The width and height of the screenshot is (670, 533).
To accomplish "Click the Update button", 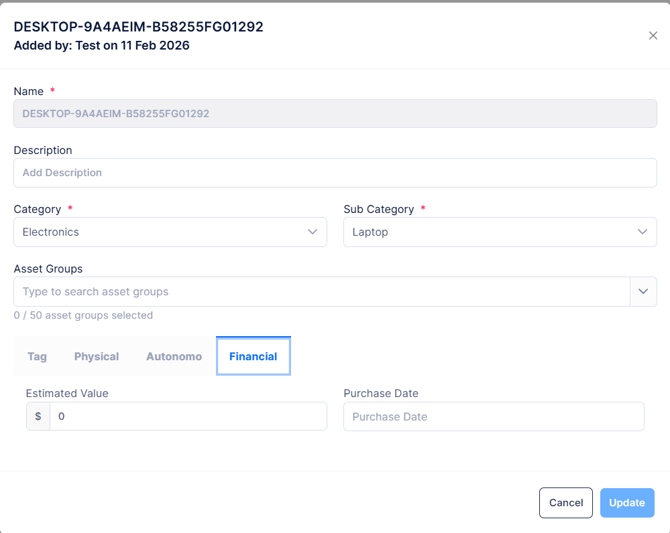I will (x=627, y=502).
